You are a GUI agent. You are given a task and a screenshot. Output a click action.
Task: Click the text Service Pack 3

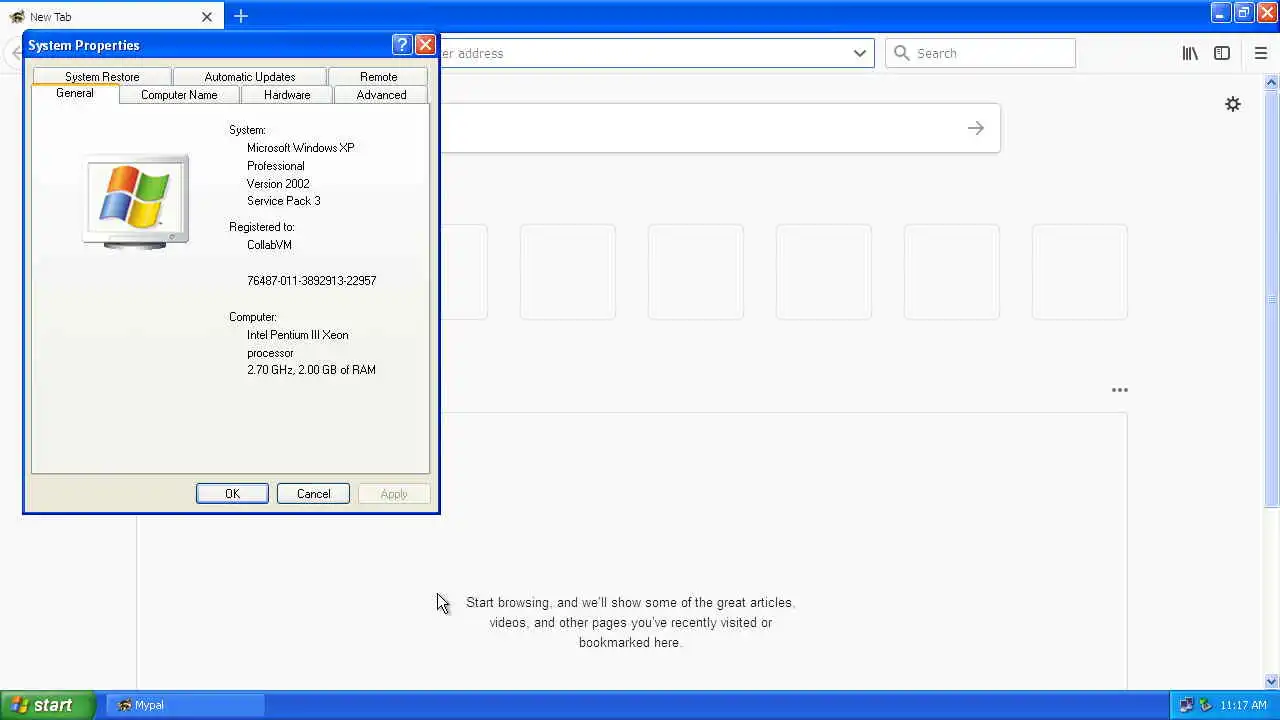tap(284, 201)
